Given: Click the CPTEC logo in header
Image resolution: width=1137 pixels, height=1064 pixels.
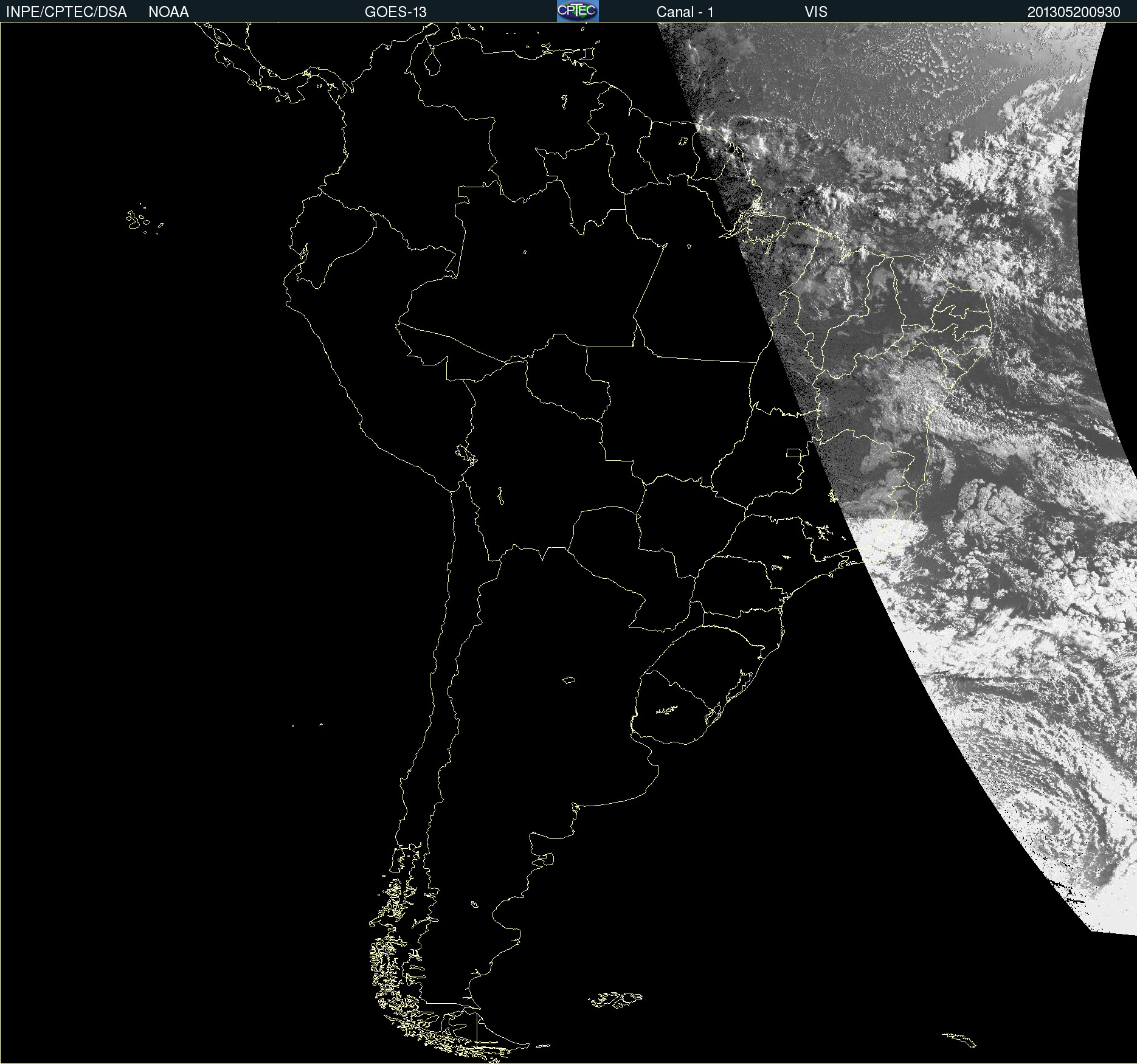Looking at the screenshot, I should 577,11.
